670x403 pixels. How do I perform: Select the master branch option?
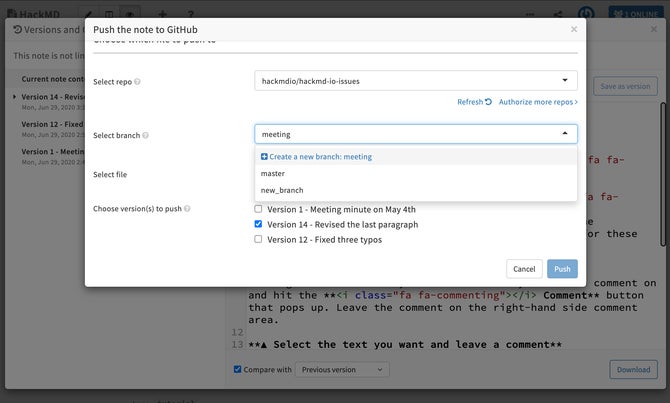[x=416, y=174]
